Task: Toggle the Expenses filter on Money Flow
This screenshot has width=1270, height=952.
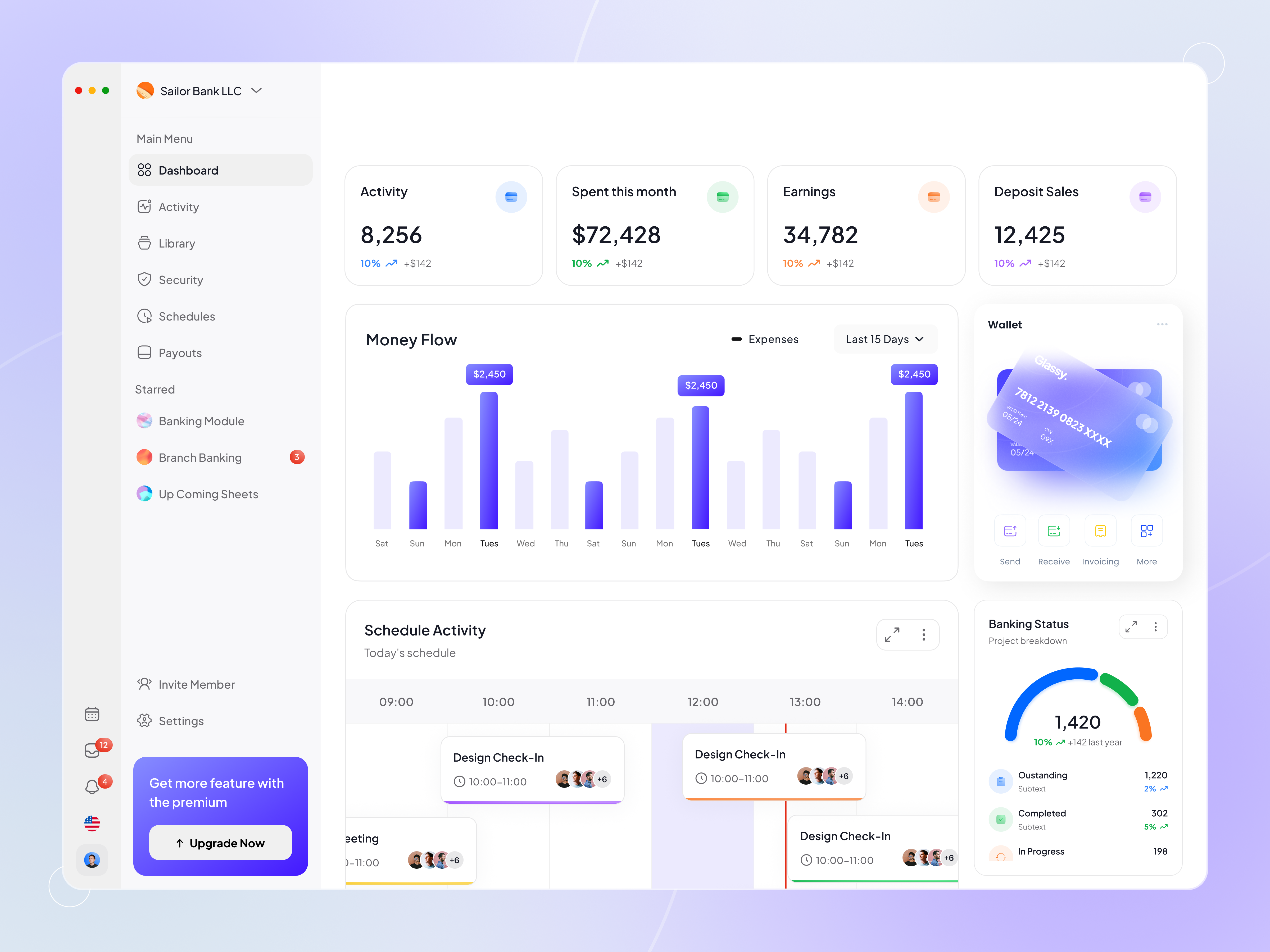Action: (x=765, y=339)
